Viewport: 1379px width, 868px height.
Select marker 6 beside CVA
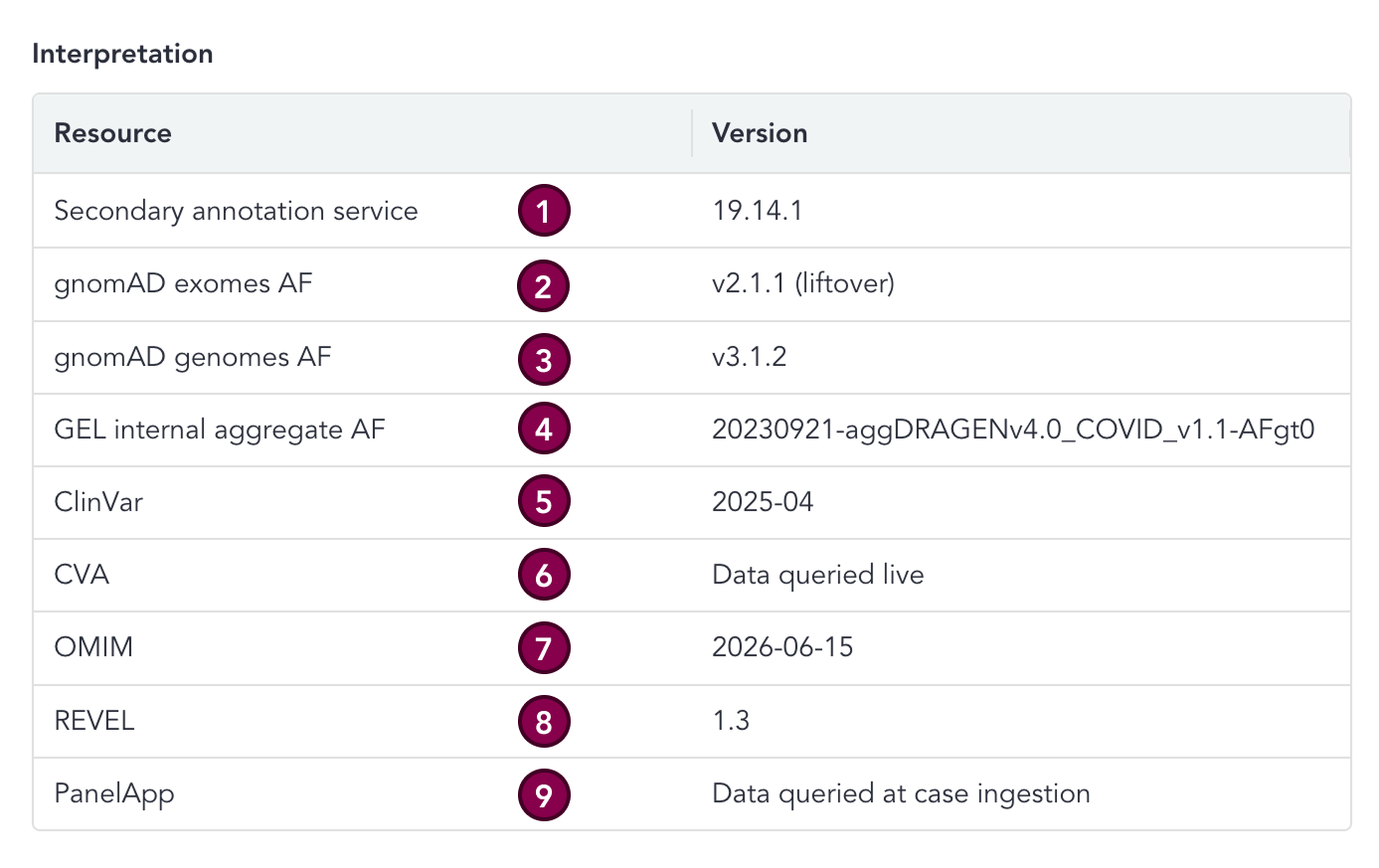(x=544, y=575)
